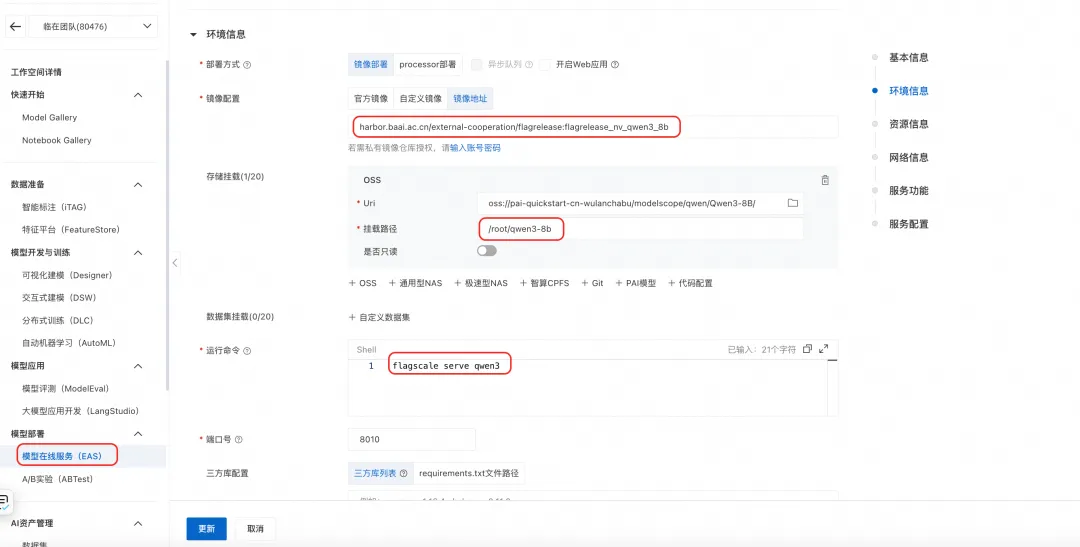The height and width of the screenshot is (547, 1080).
Task: Open 大模型应用开发 (LangStudio)
Action: 81,411
